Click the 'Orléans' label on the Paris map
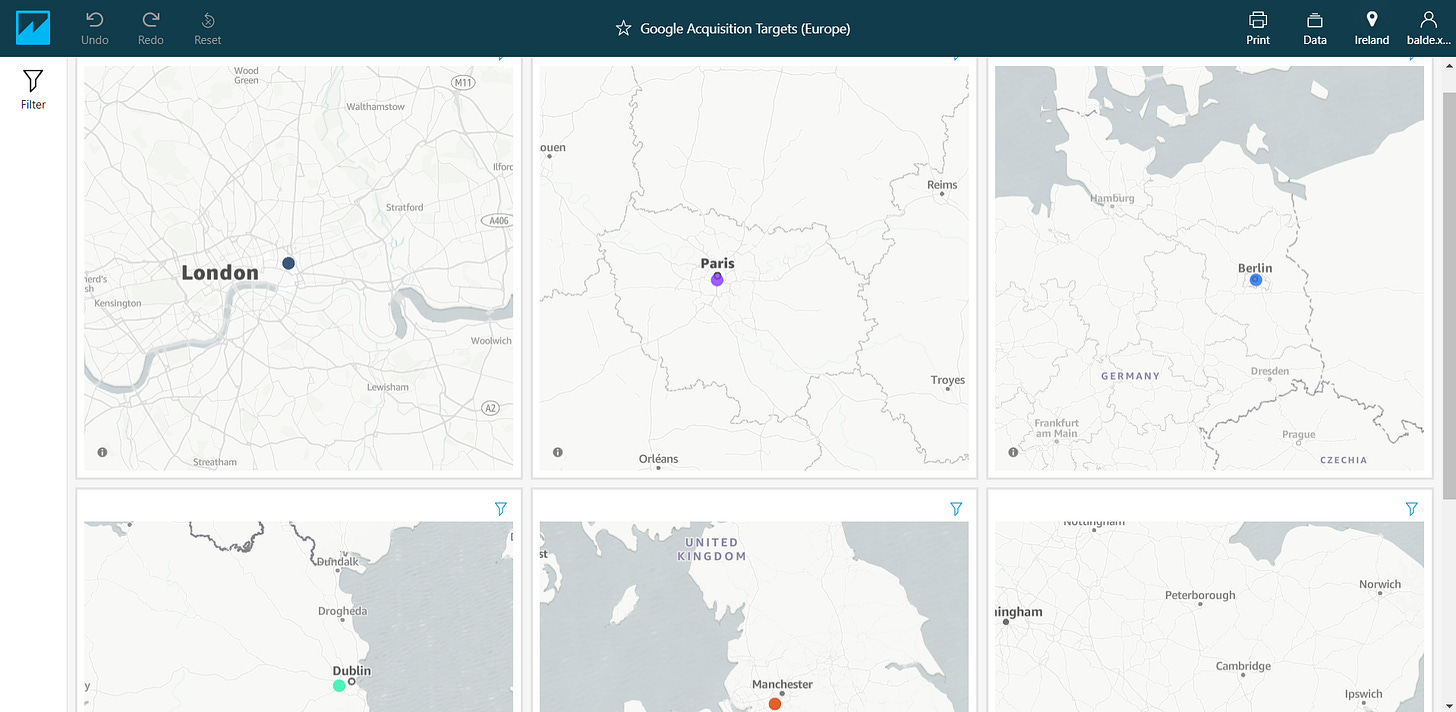1456x712 pixels. coord(658,459)
